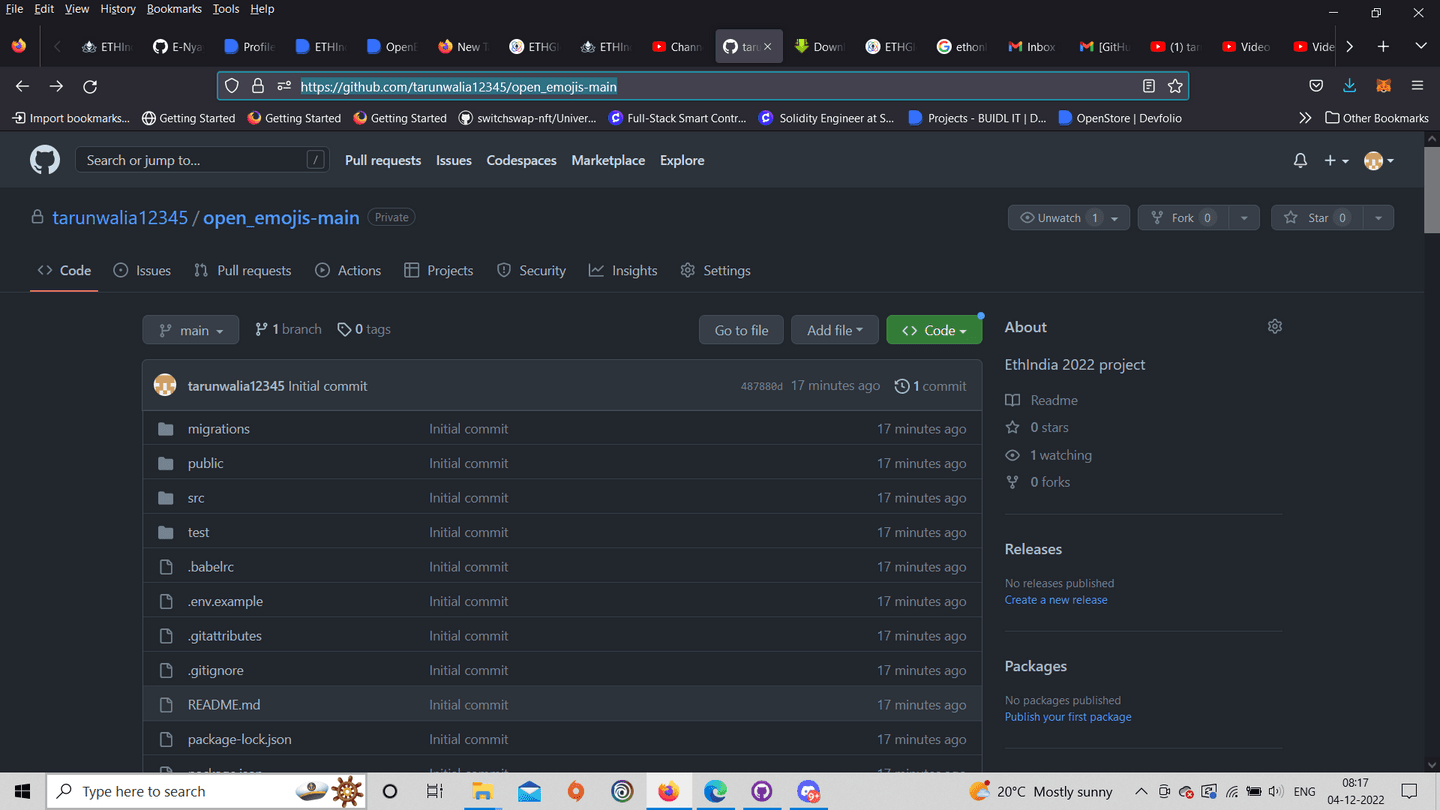This screenshot has height=810, width=1440.
Task: Open Firefox downloads arrow icon
Action: pyautogui.click(x=1350, y=86)
